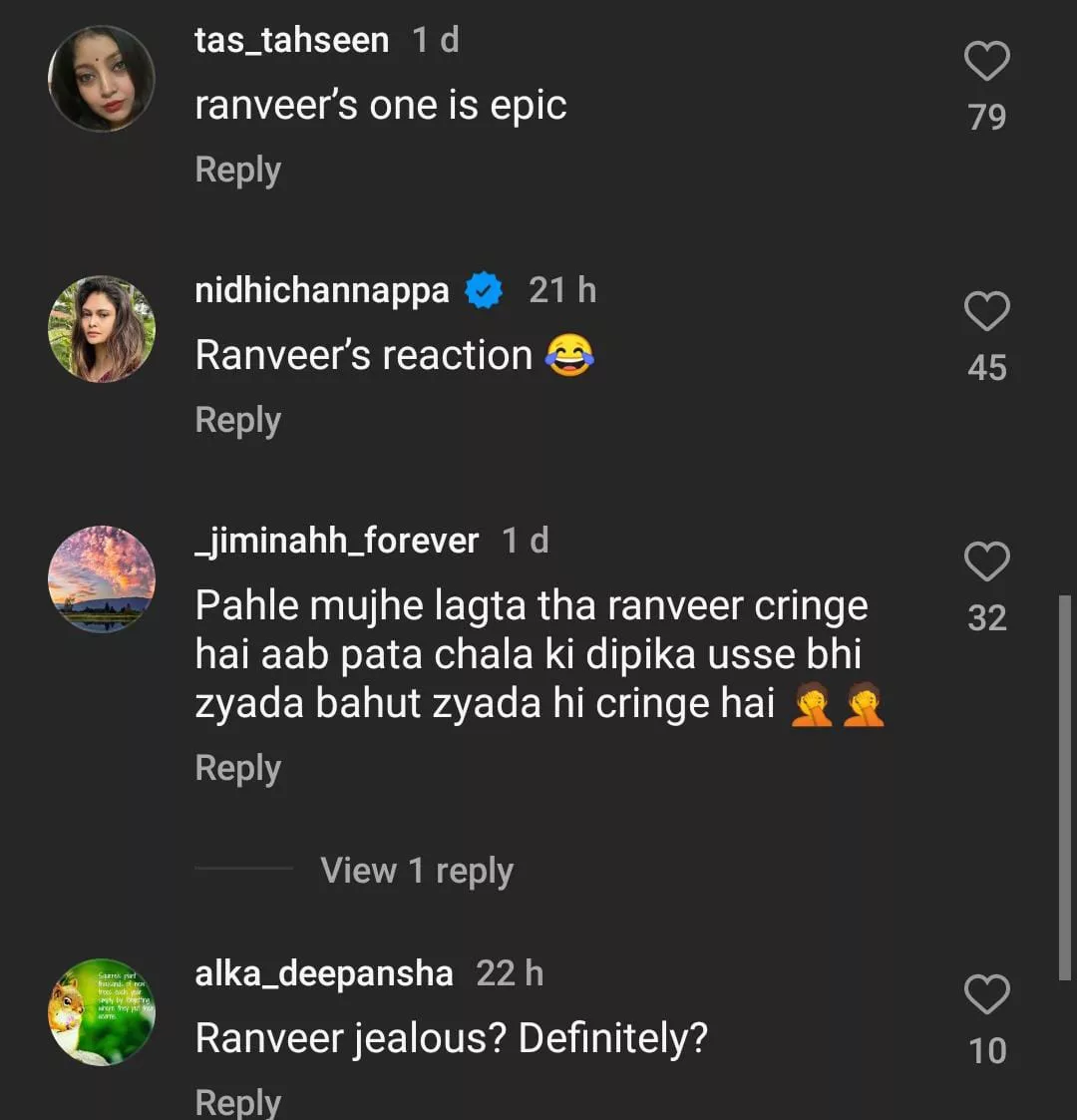Open the alka_deepansha username link
This screenshot has height=1120, width=1077.
(x=324, y=973)
